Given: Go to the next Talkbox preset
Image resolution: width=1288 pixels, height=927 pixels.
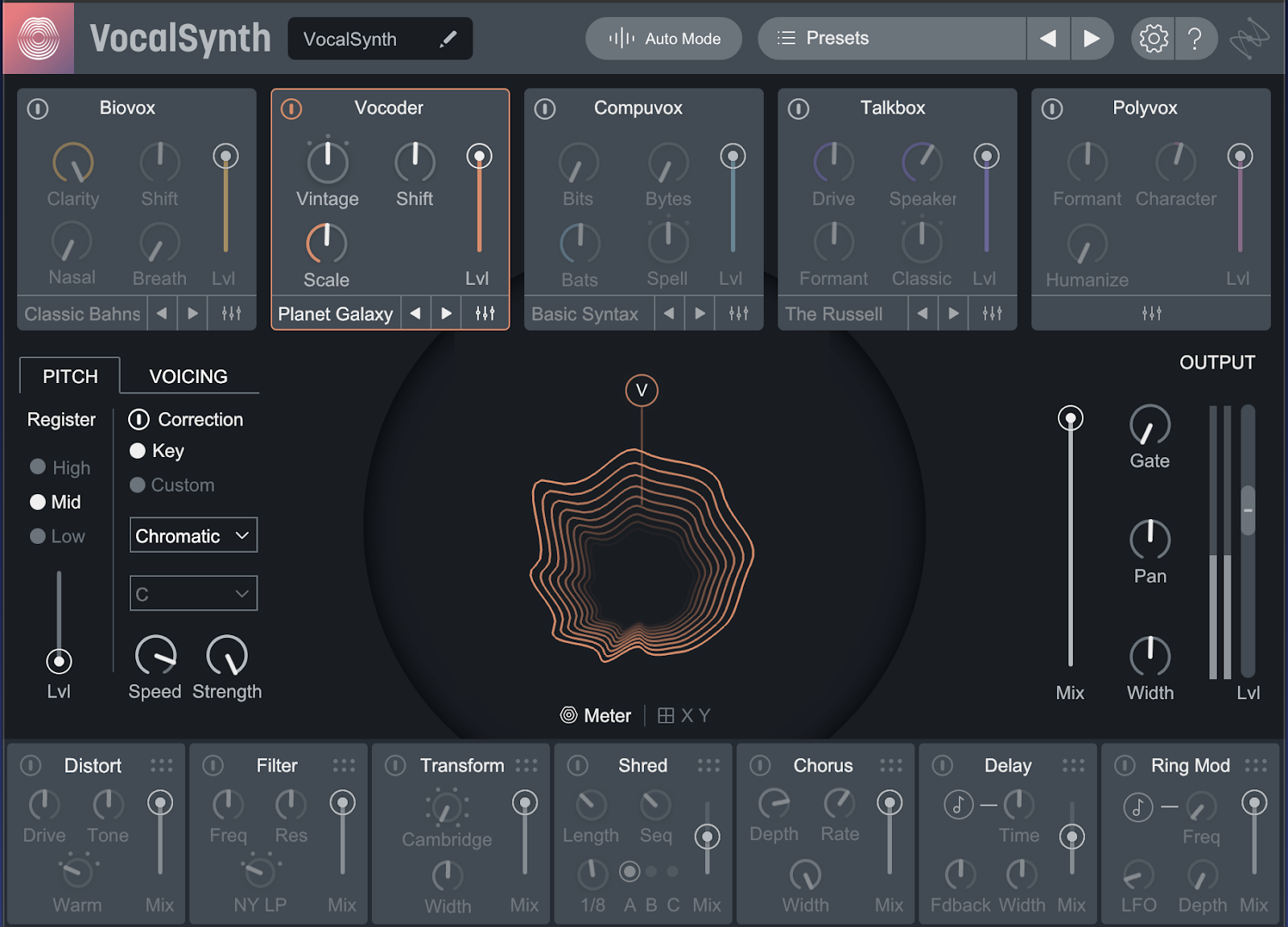Looking at the screenshot, I should click(953, 313).
